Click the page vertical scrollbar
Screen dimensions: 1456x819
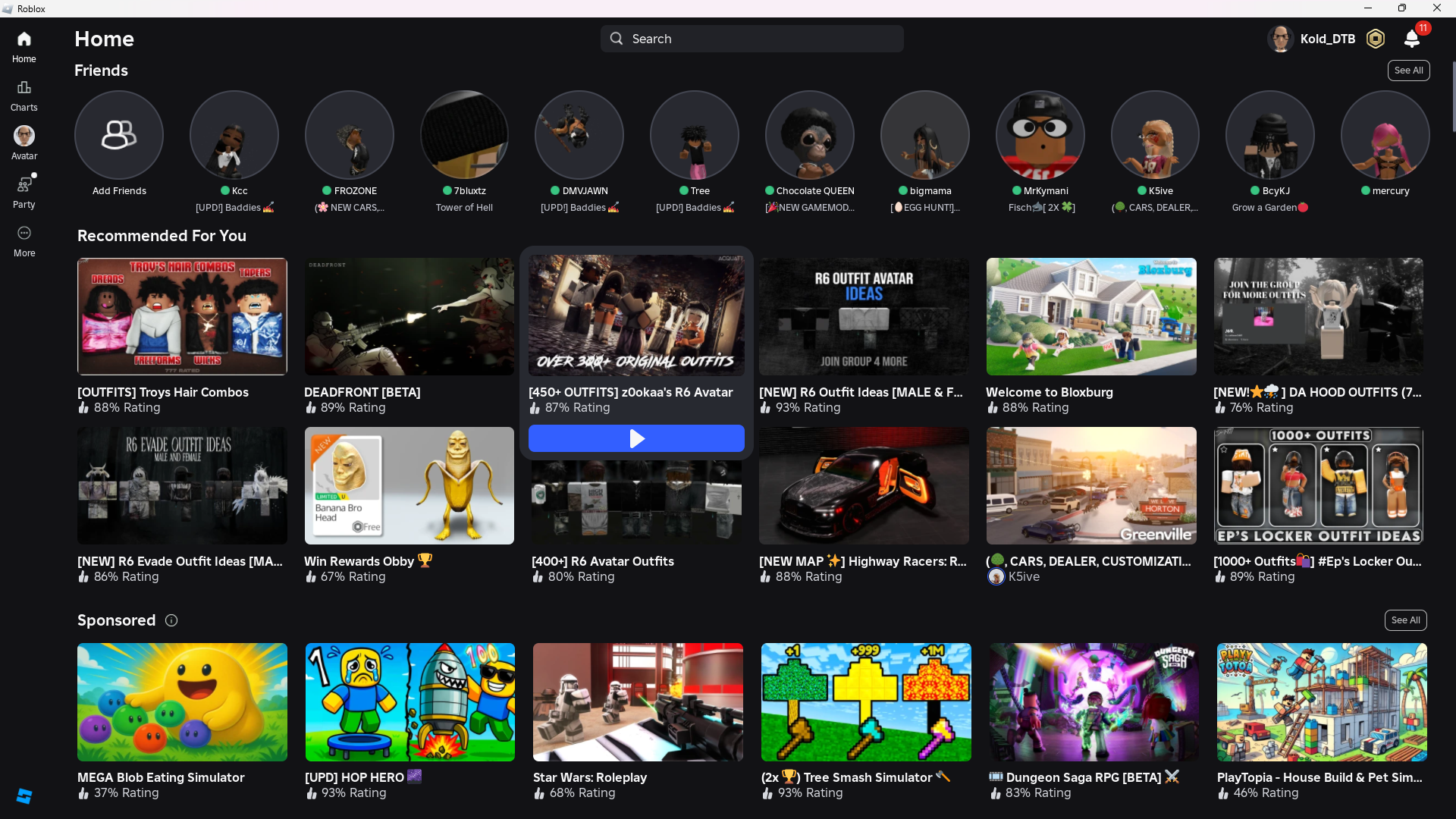(1452, 96)
